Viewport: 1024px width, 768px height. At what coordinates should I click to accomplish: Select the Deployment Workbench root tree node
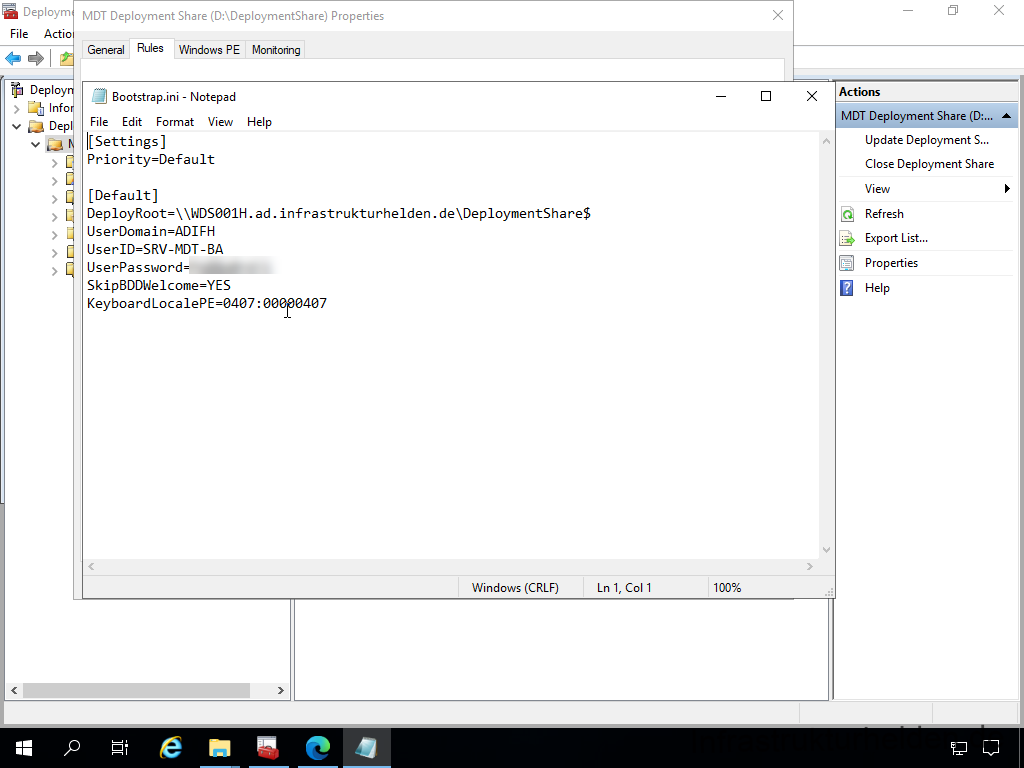51,89
